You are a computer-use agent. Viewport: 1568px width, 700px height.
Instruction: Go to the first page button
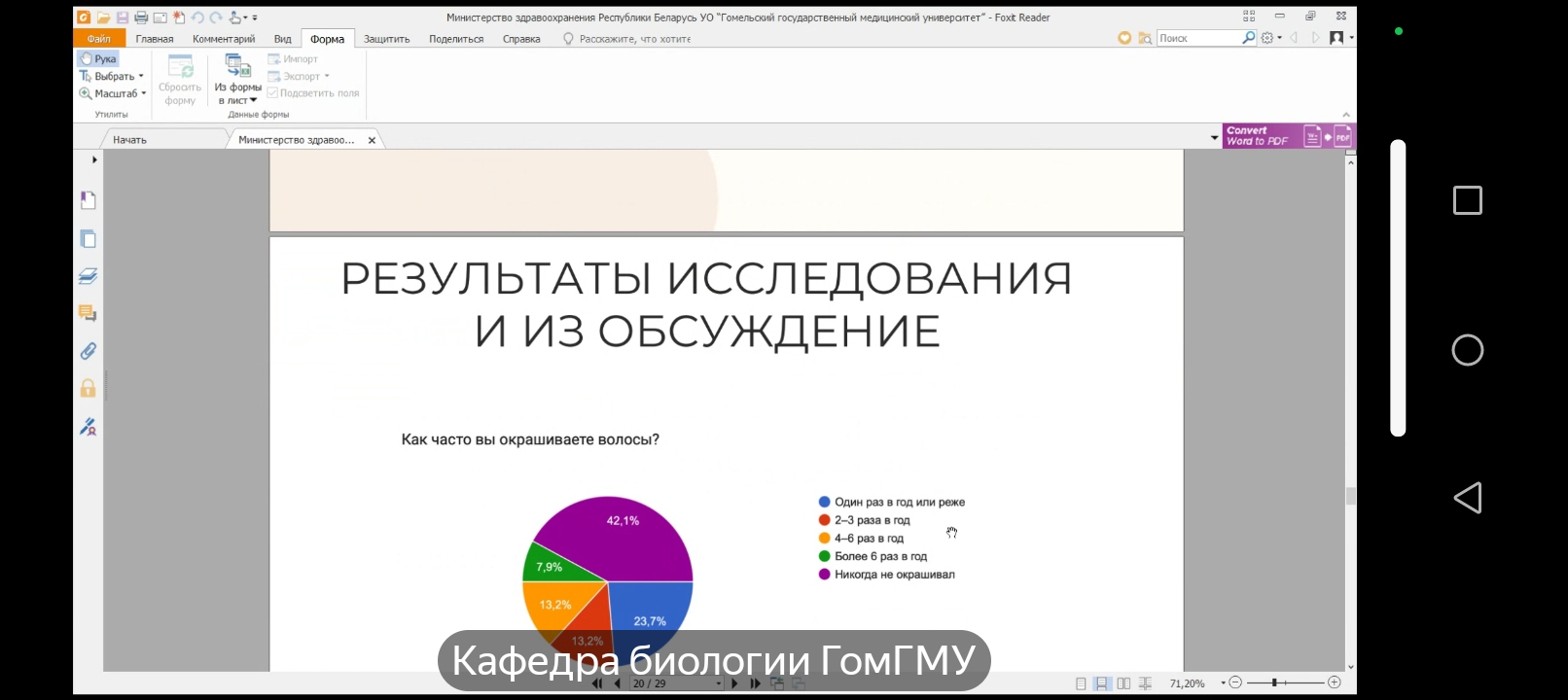coord(597,683)
